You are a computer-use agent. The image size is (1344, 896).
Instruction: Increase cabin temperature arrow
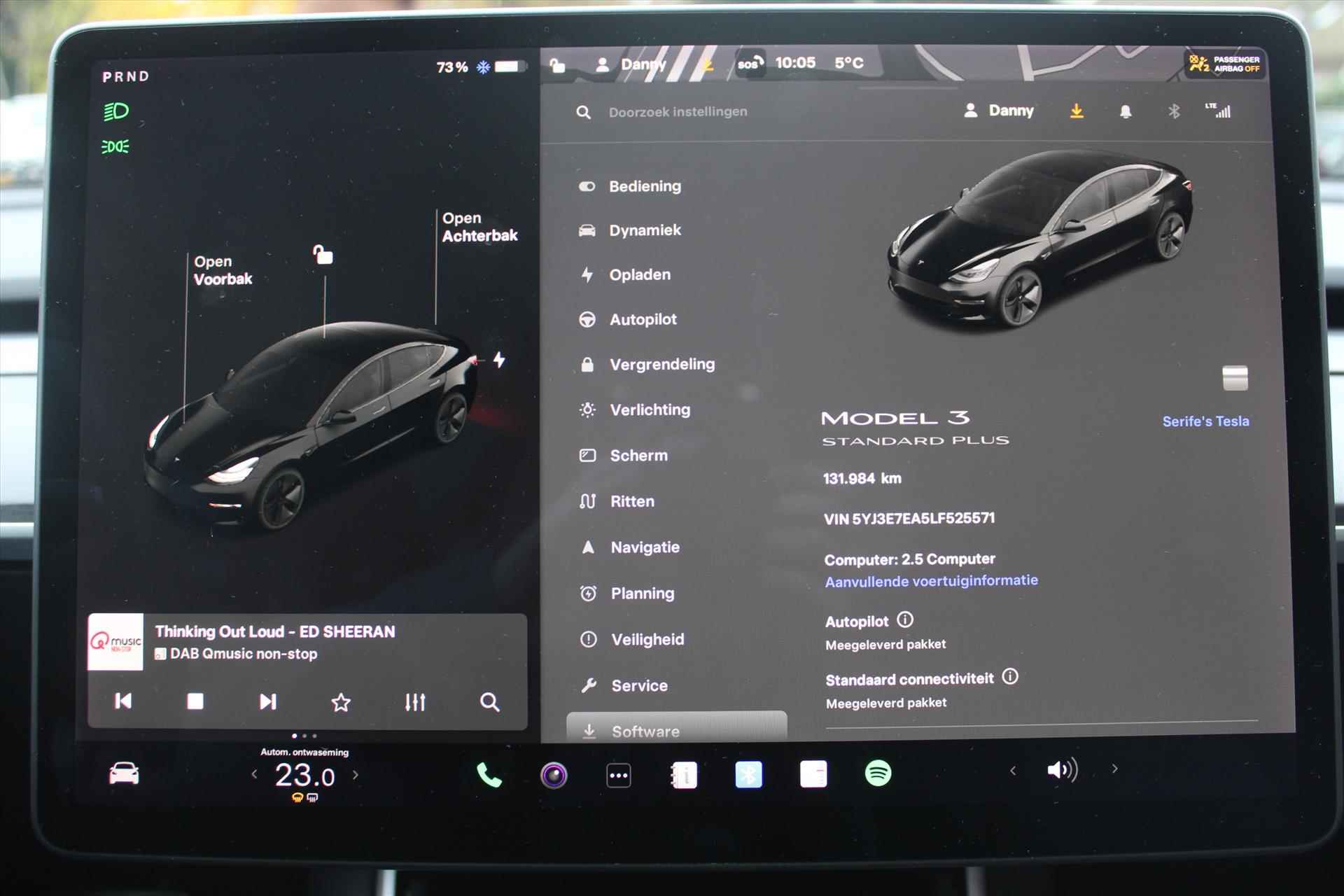click(x=356, y=774)
